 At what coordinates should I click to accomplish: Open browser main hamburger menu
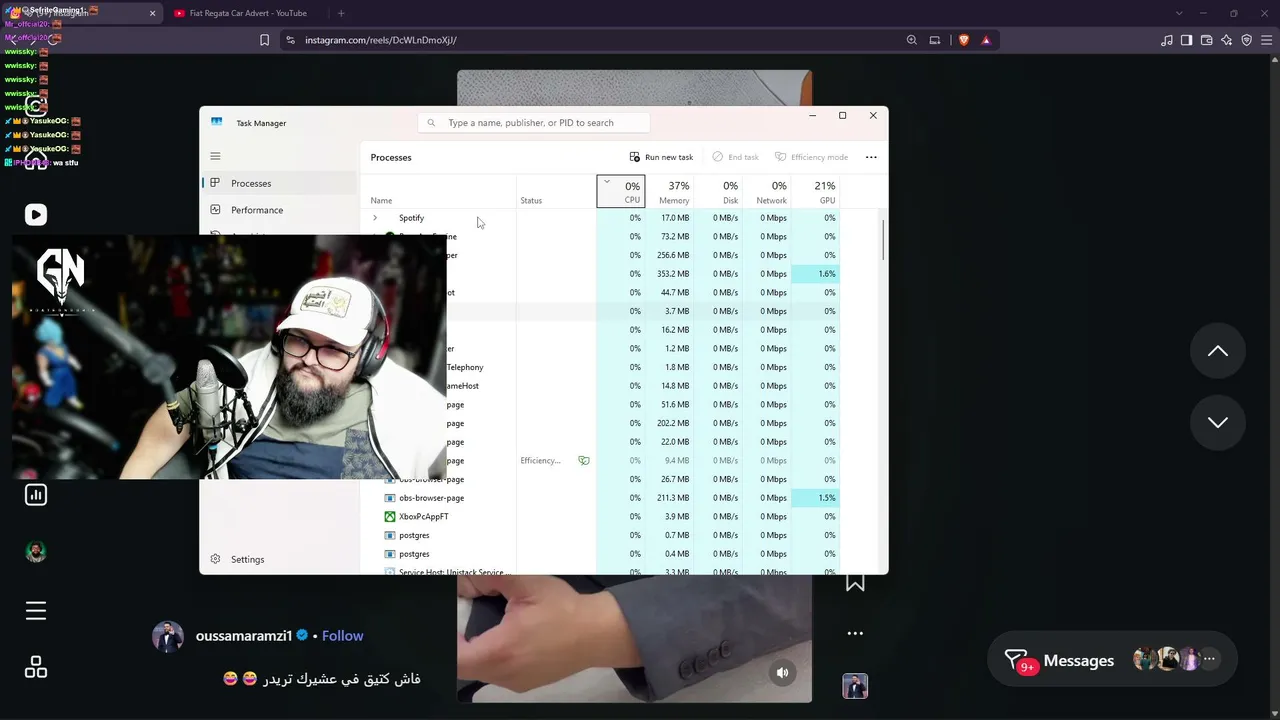coord(1267,40)
